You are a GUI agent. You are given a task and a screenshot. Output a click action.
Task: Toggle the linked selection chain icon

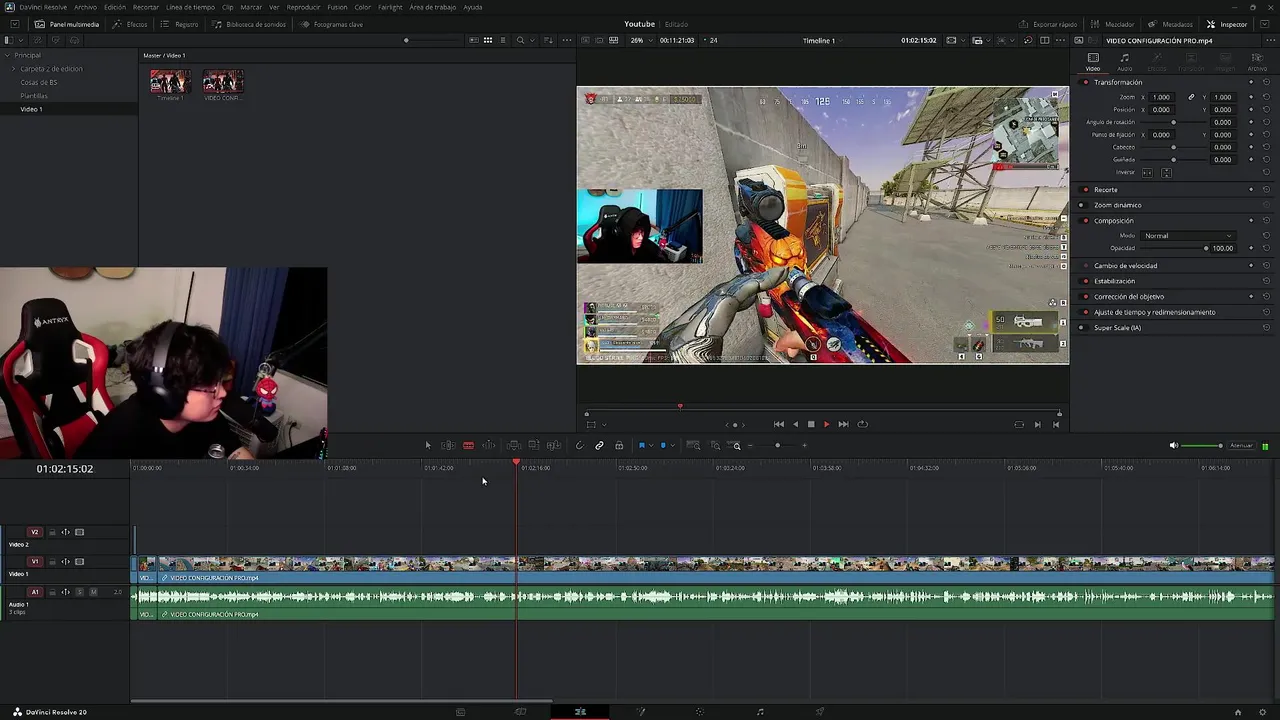tap(599, 445)
